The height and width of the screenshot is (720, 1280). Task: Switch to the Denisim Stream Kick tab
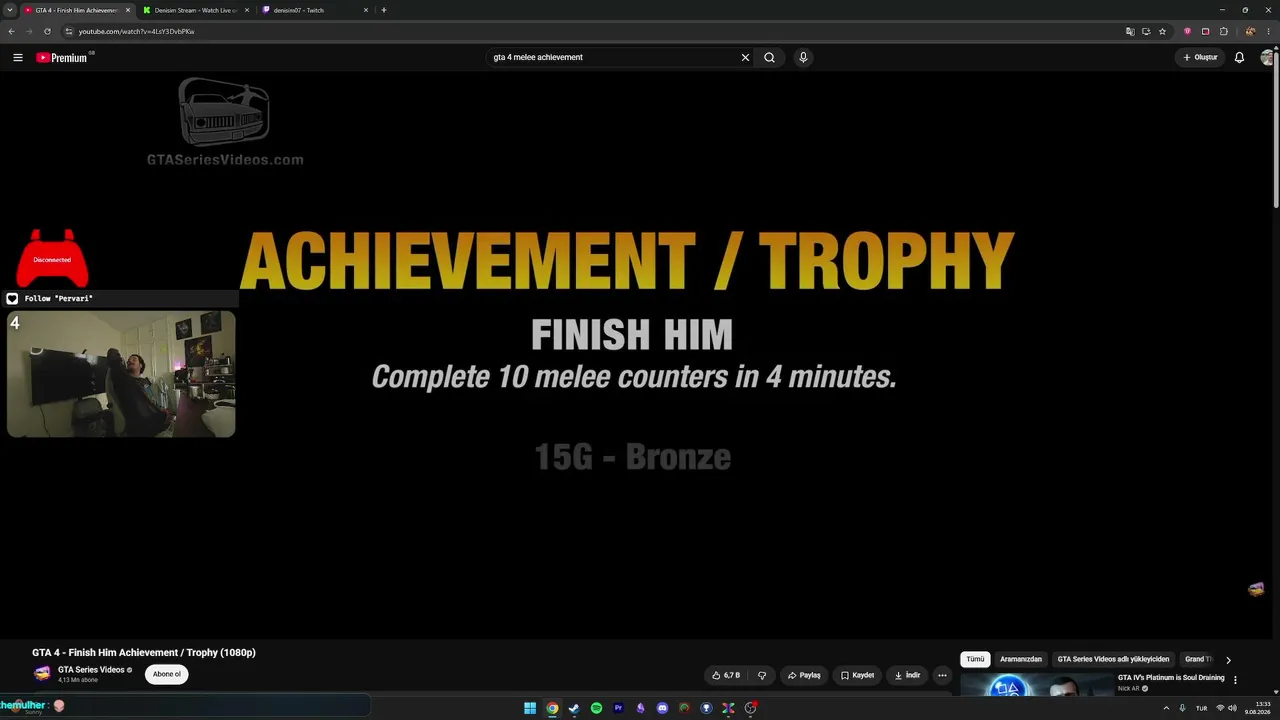click(x=194, y=10)
